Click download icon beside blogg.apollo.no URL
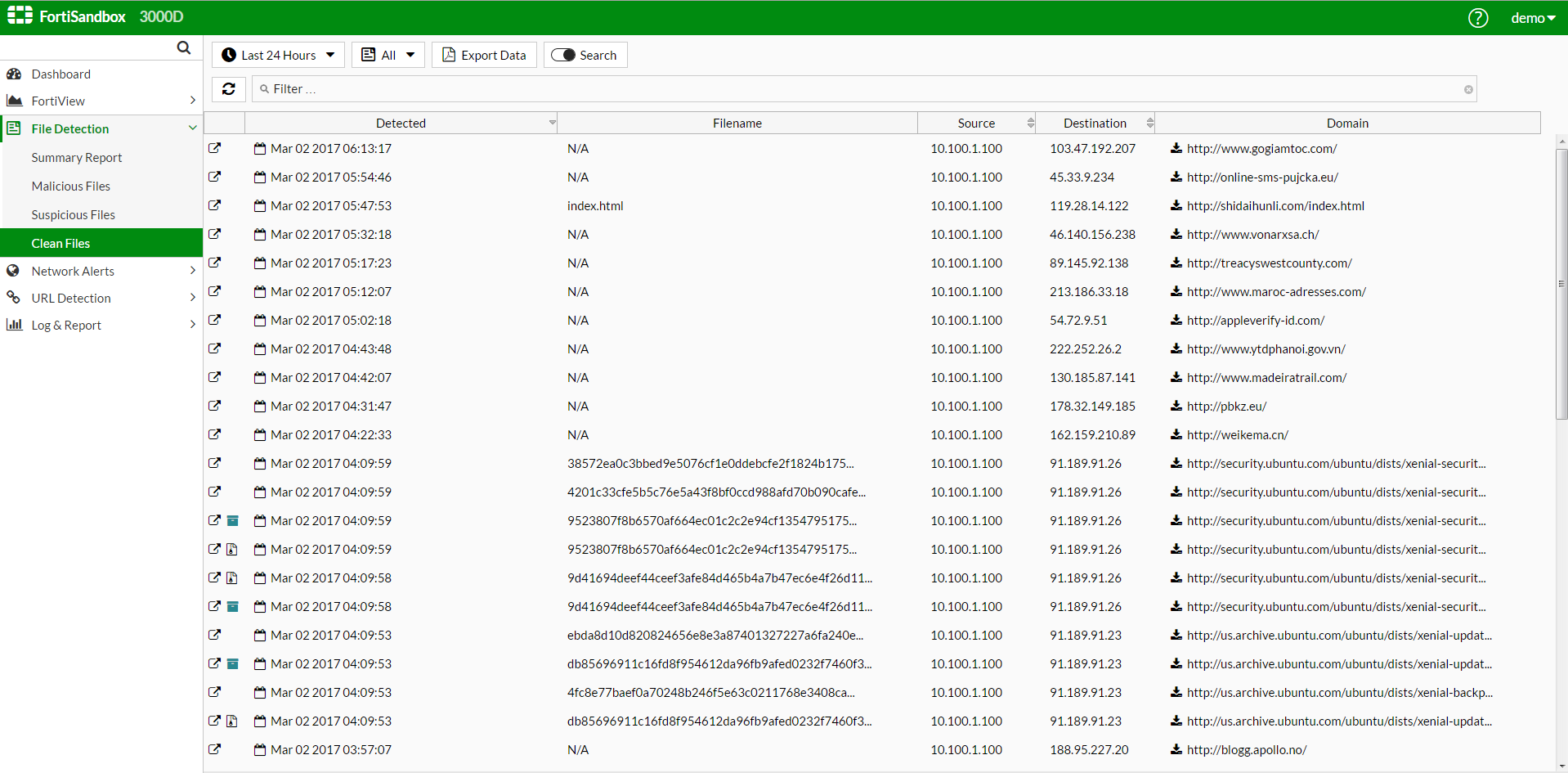 click(1176, 749)
